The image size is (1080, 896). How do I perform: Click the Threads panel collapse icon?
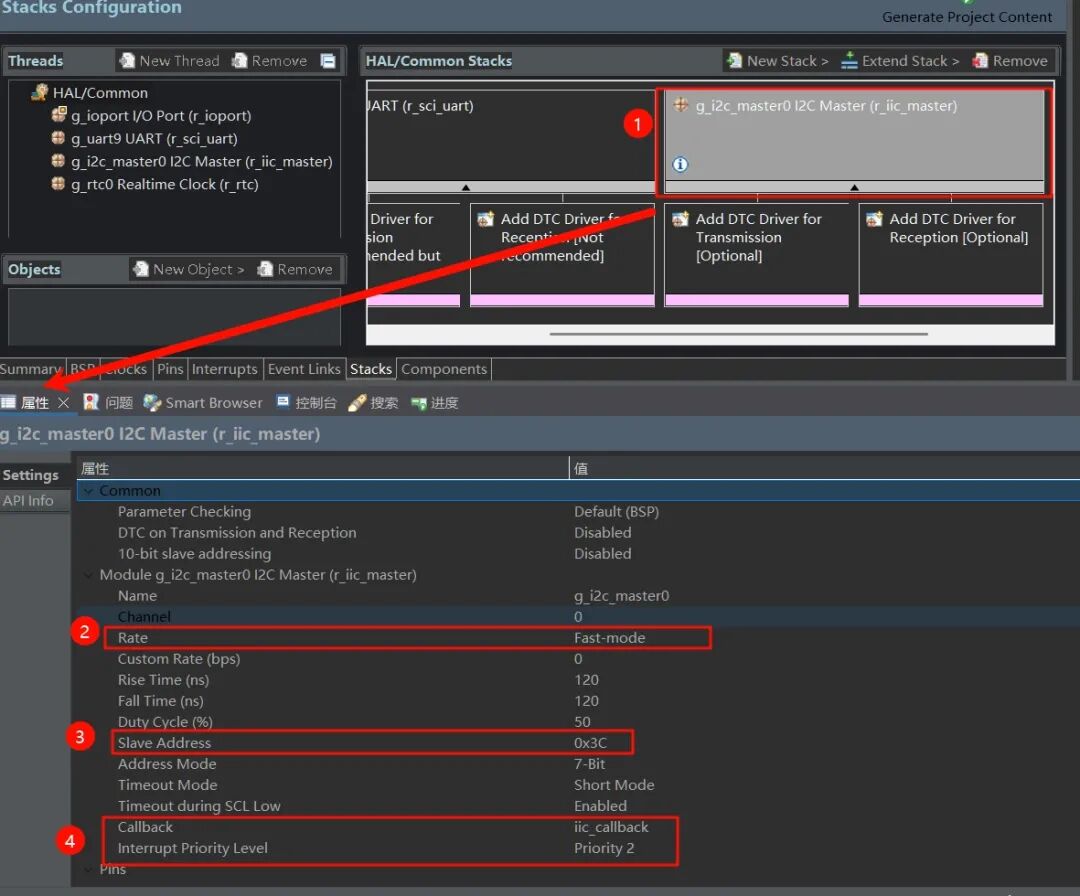(x=327, y=61)
